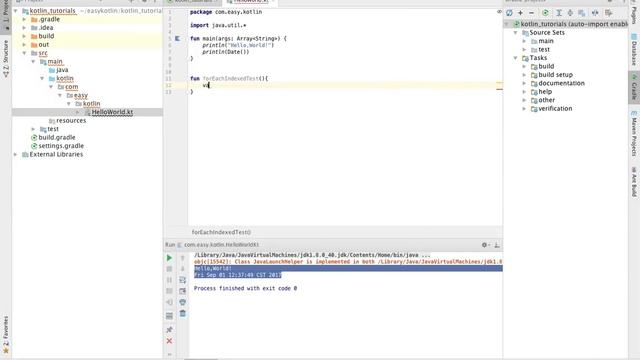
Task: Expand External Libraries node
Action: pyautogui.click(x=16, y=154)
